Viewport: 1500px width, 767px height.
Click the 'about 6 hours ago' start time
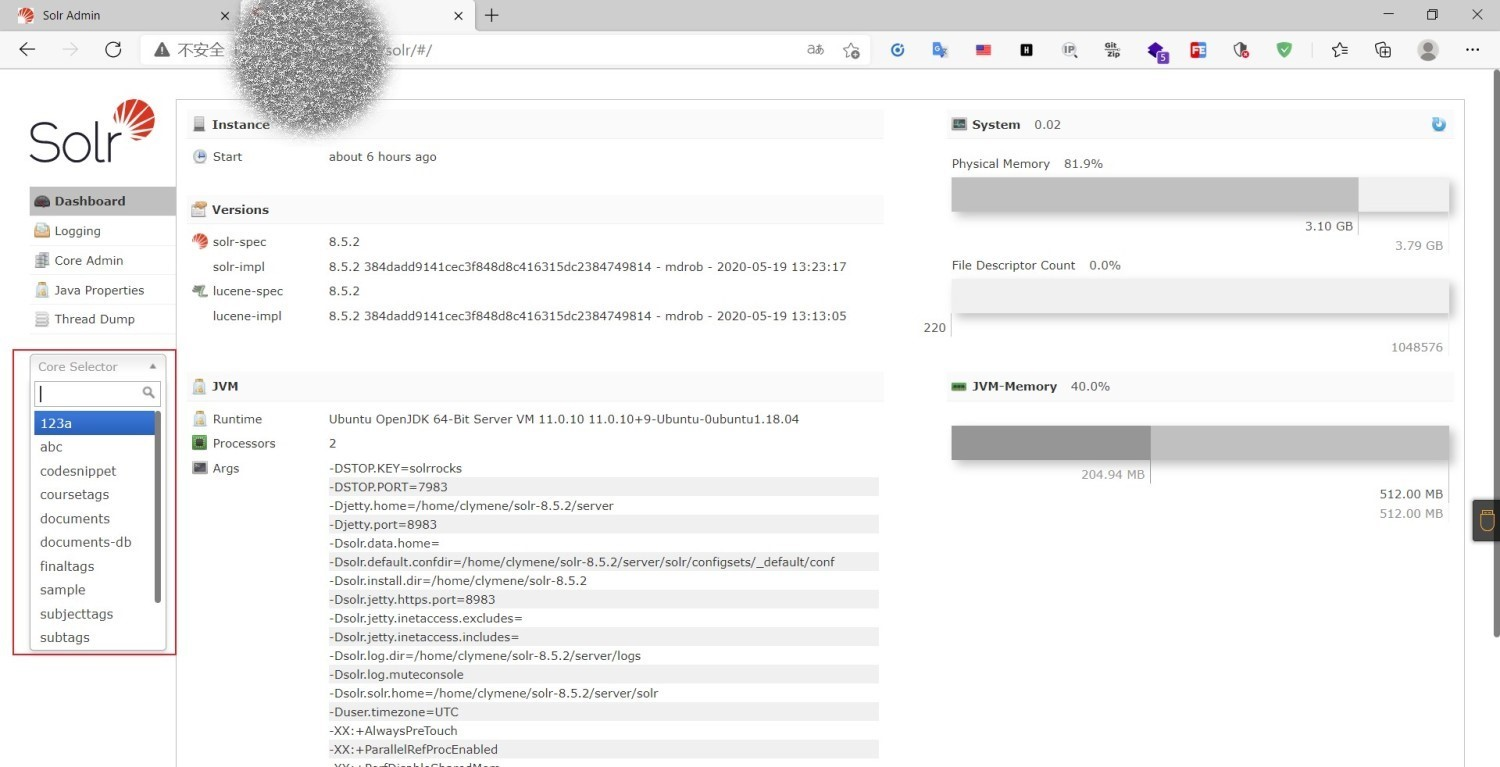(x=383, y=157)
